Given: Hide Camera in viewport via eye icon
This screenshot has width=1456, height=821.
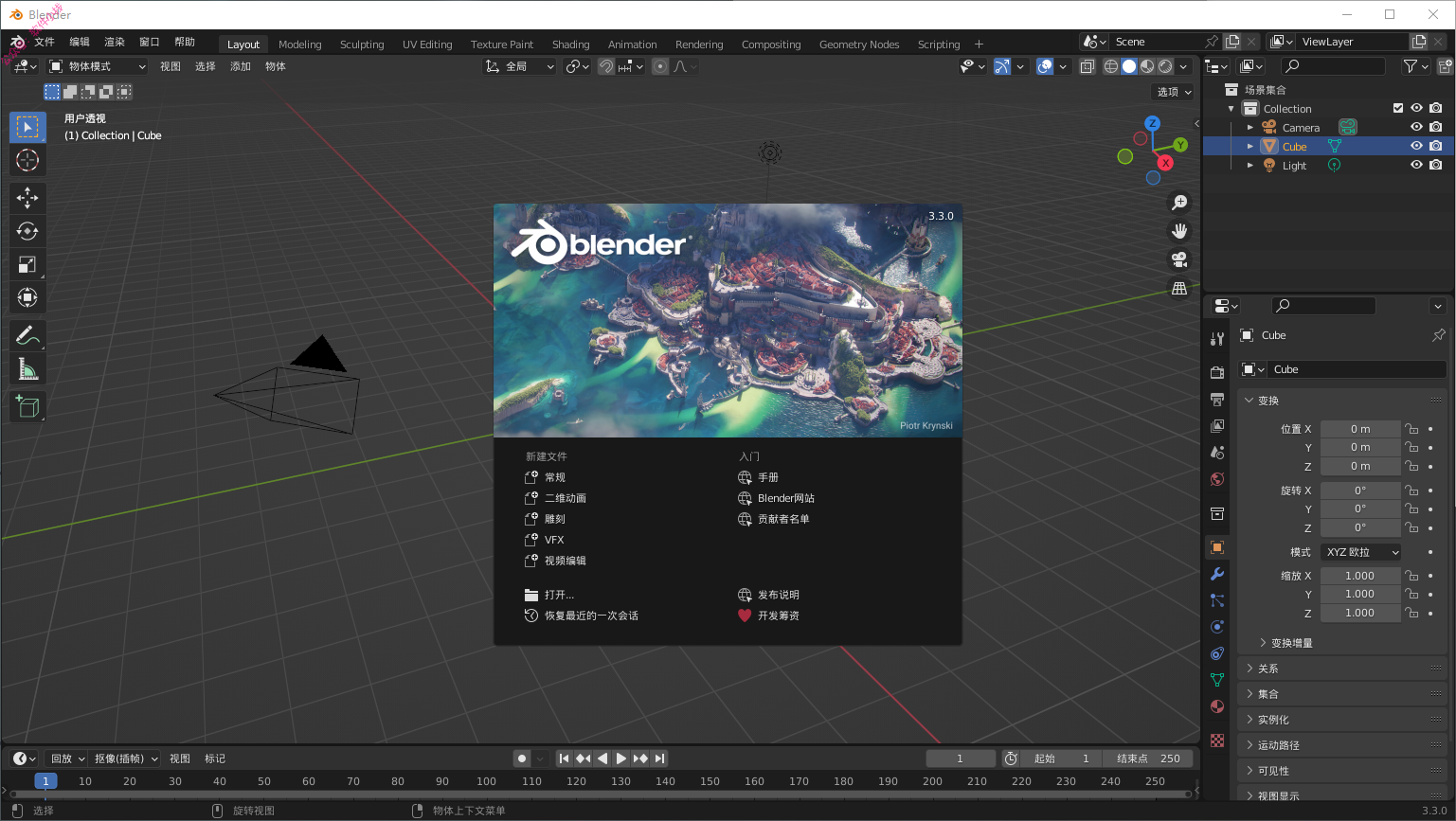Looking at the screenshot, I should point(1416,127).
